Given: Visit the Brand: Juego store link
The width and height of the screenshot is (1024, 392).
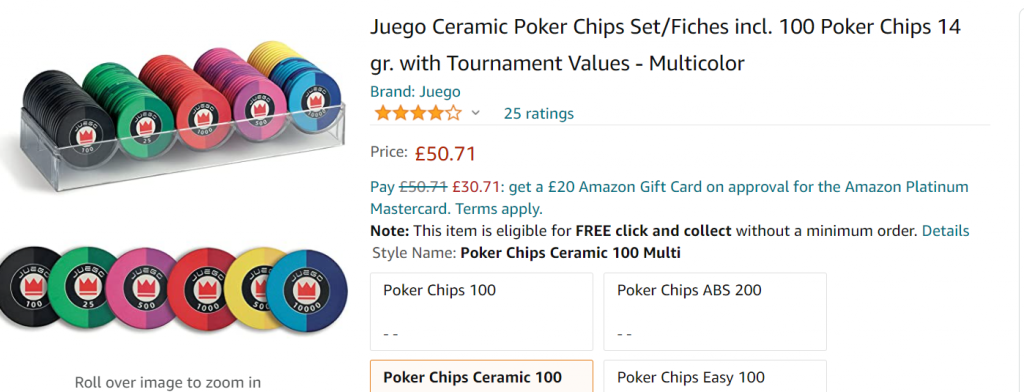Looking at the screenshot, I should [415, 91].
